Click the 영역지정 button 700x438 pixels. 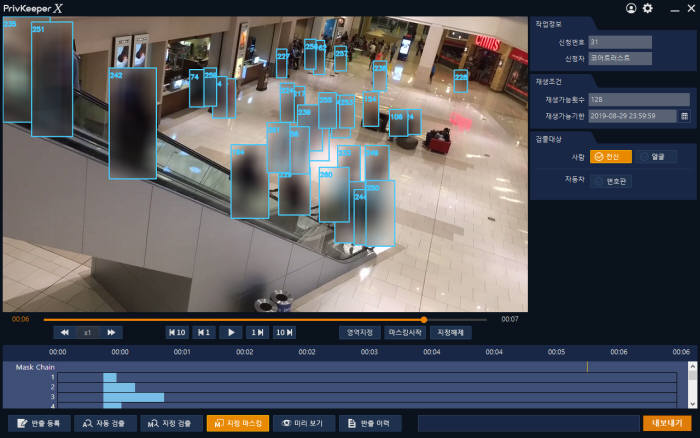tap(360, 332)
